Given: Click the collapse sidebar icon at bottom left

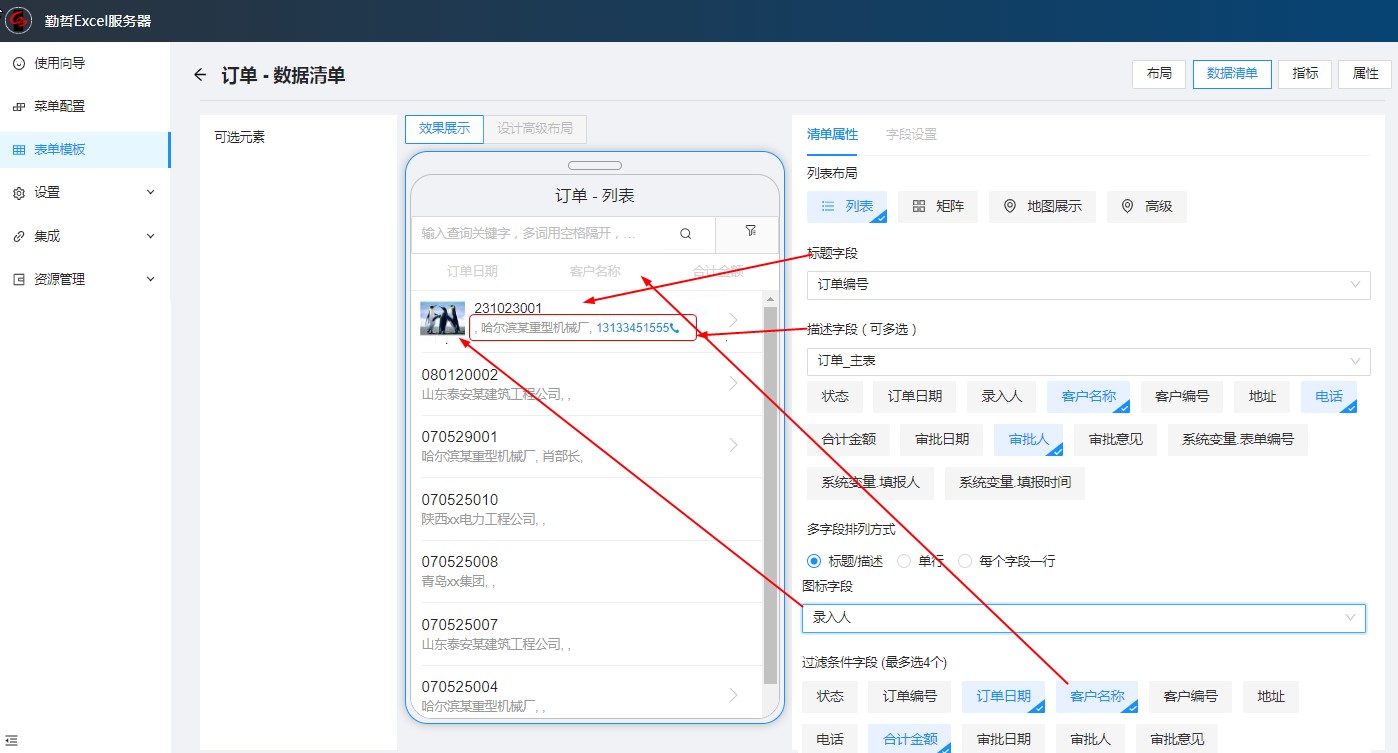Looking at the screenshot, I should [x=12, y=740].
